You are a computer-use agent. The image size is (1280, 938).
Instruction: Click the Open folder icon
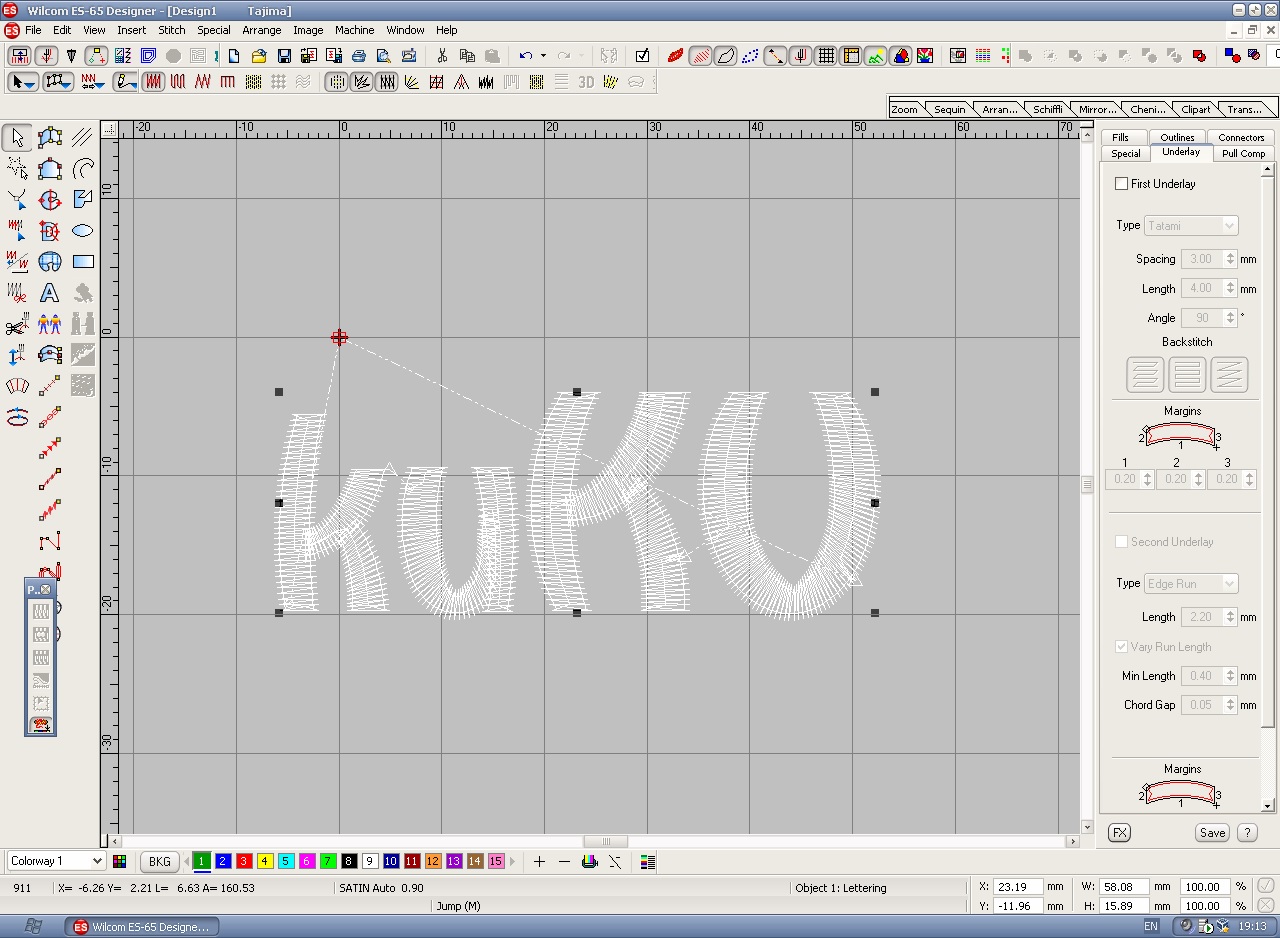click(259, 56)
